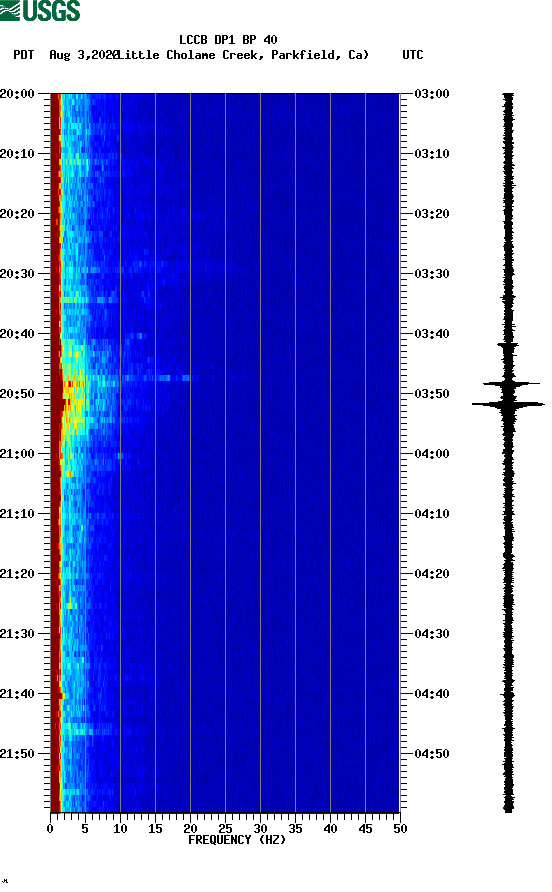The image size is (552, 892).
Task: Click the 04:20 UTC time label
Action: [432, 574]
